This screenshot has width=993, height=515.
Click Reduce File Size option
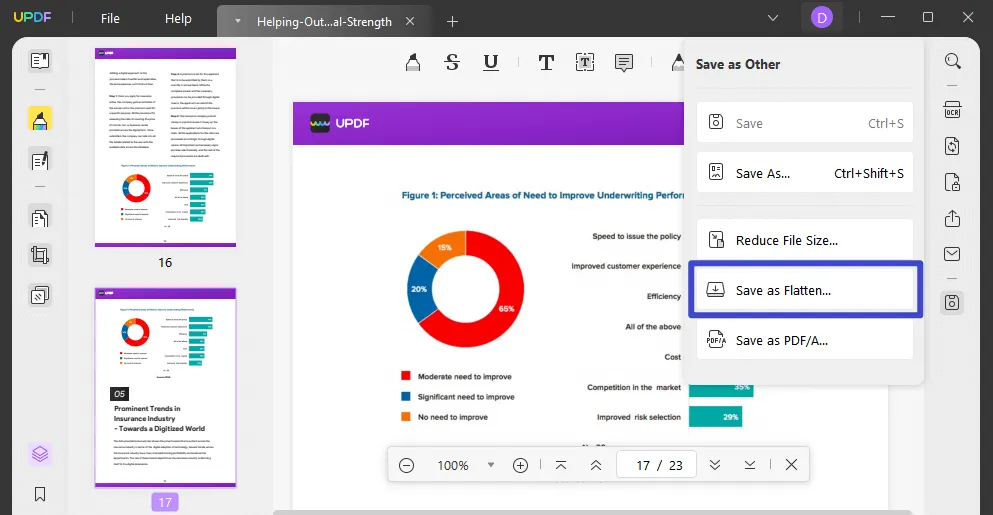804,240
